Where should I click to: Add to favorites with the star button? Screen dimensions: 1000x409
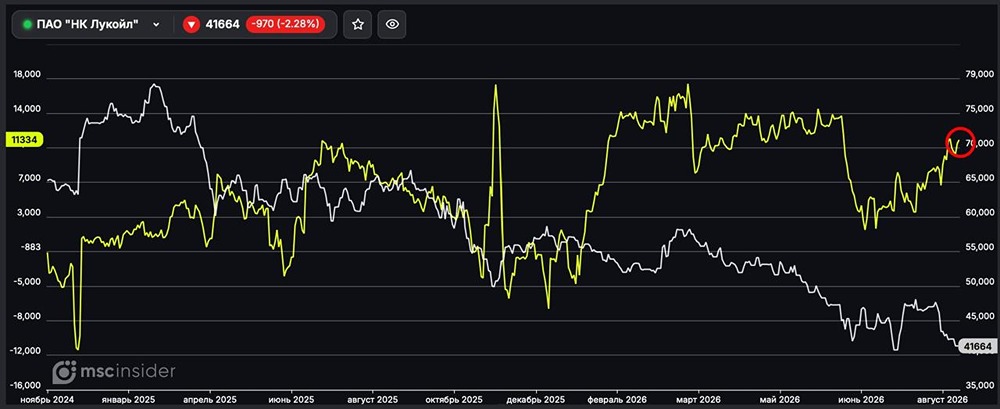coord(358,24)
